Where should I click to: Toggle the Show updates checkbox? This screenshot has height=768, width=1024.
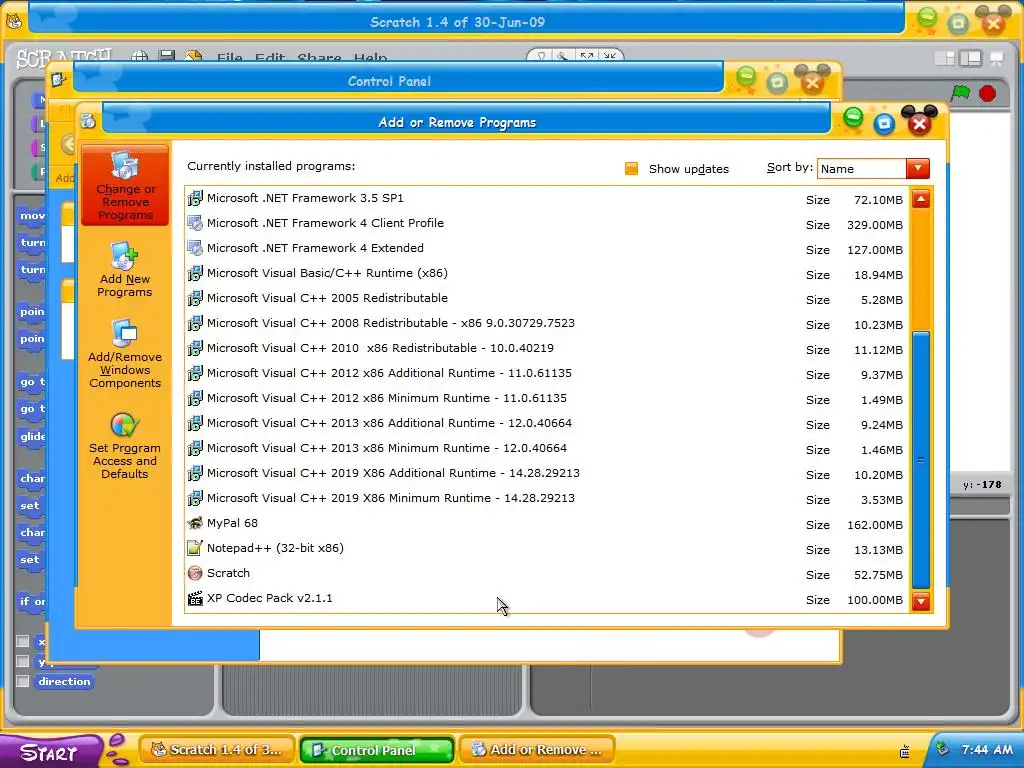tap(632, 169)
